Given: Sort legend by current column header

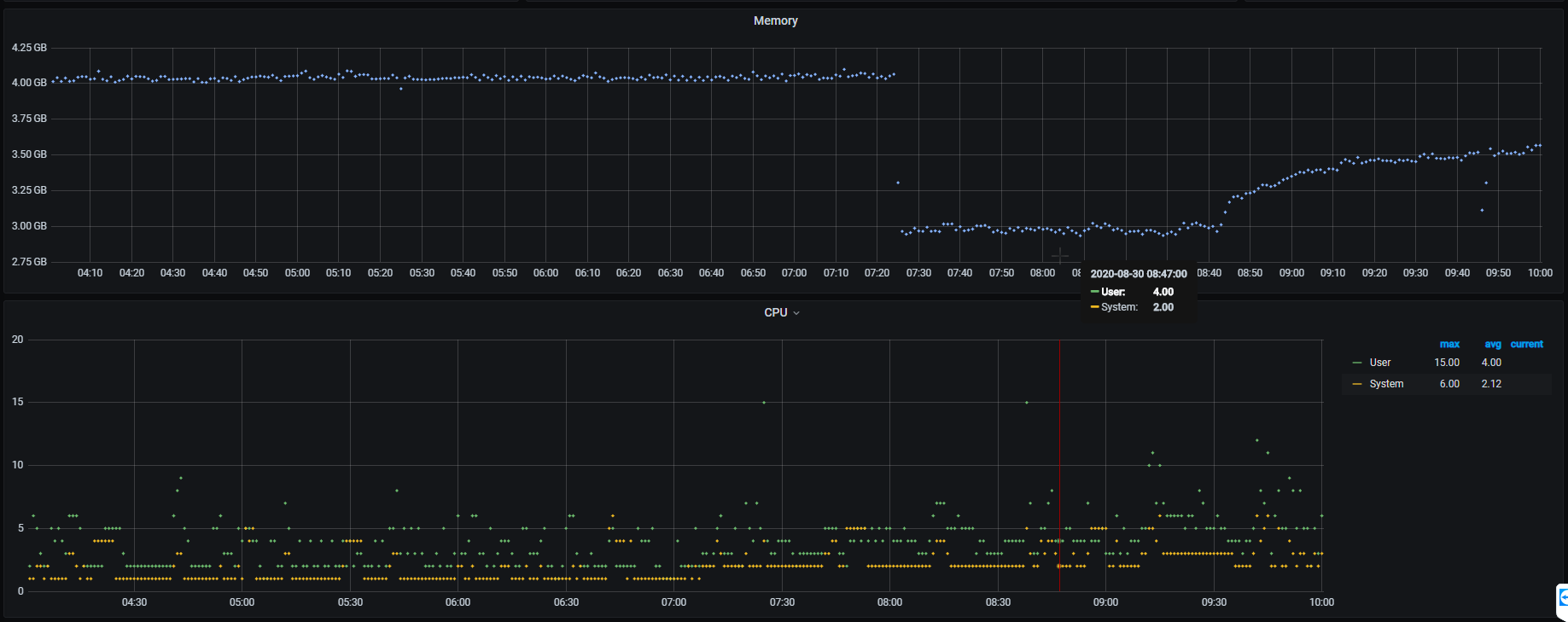Looking at the screenshot, I should (x=1526, y=345).
